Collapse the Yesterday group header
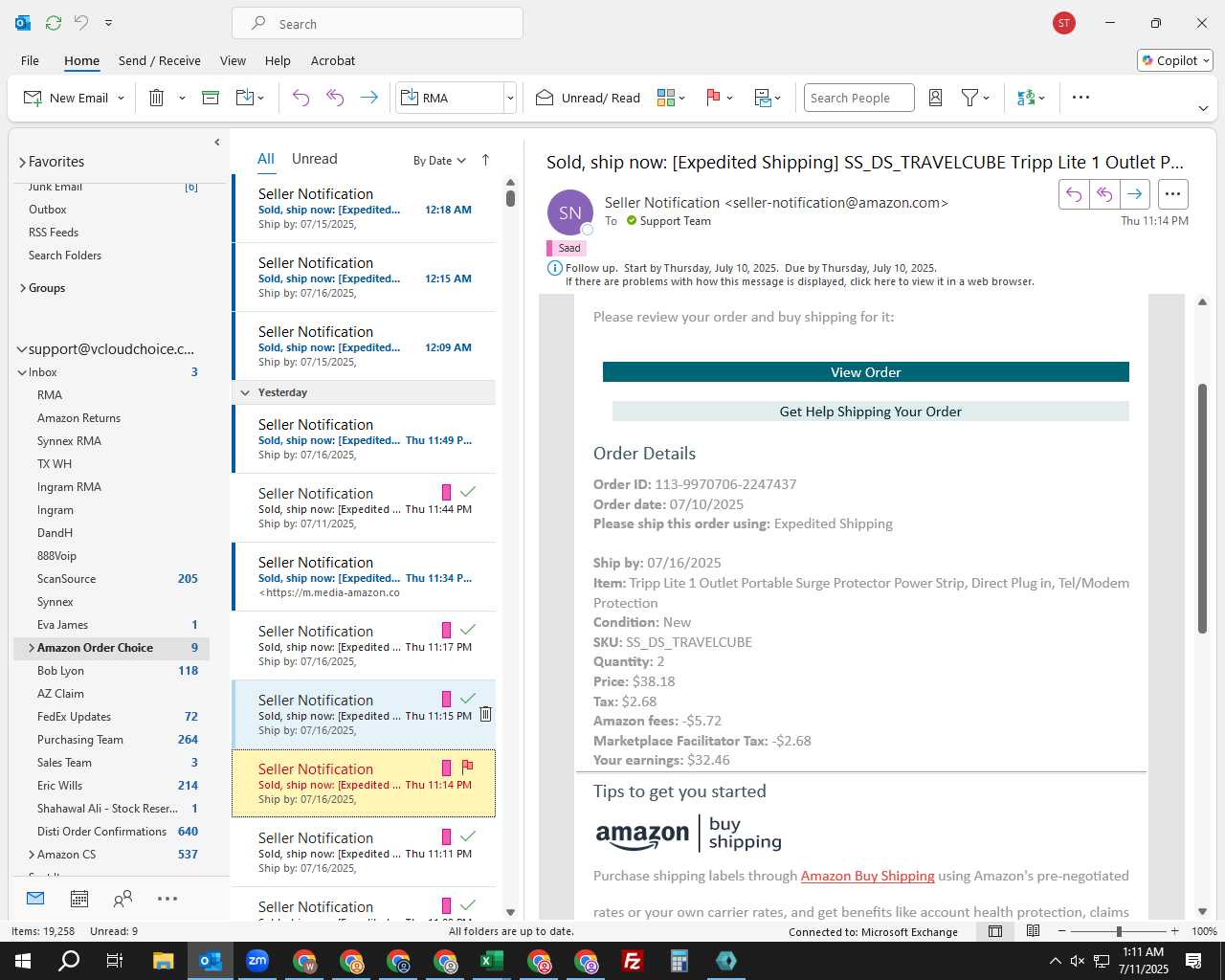 [x=245, y=392]
